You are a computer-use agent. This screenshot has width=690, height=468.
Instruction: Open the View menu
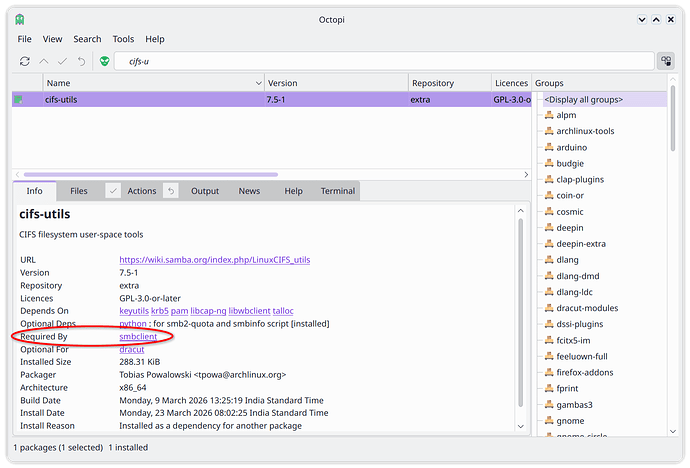pyautogui.click(x=52, y=39)
